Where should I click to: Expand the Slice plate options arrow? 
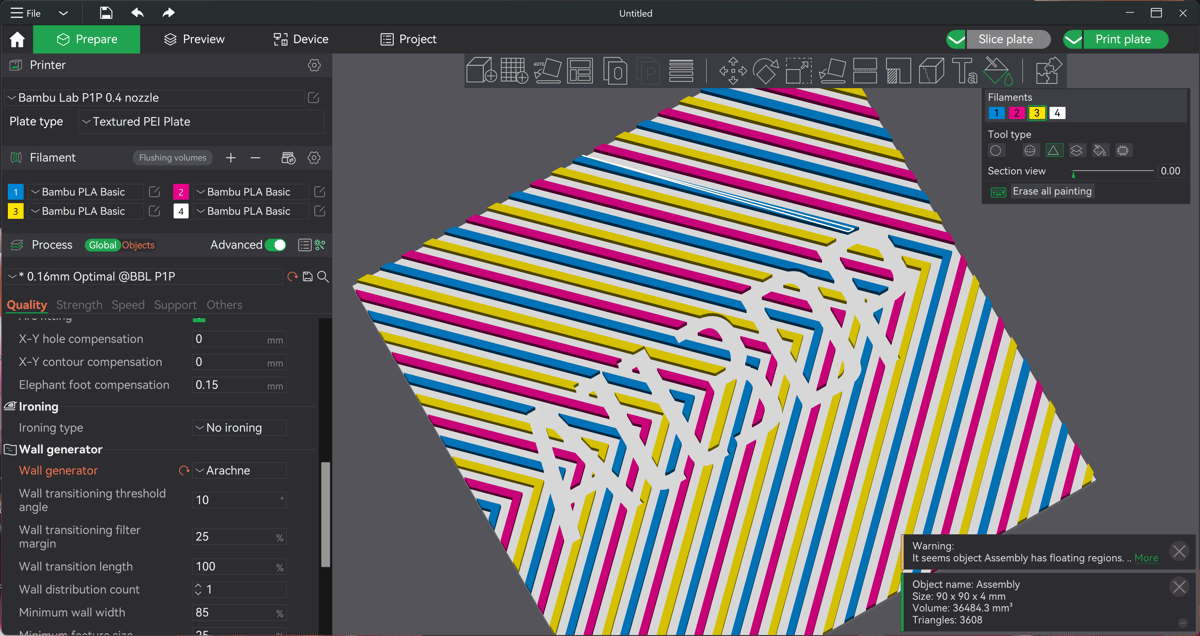point(957,40)
